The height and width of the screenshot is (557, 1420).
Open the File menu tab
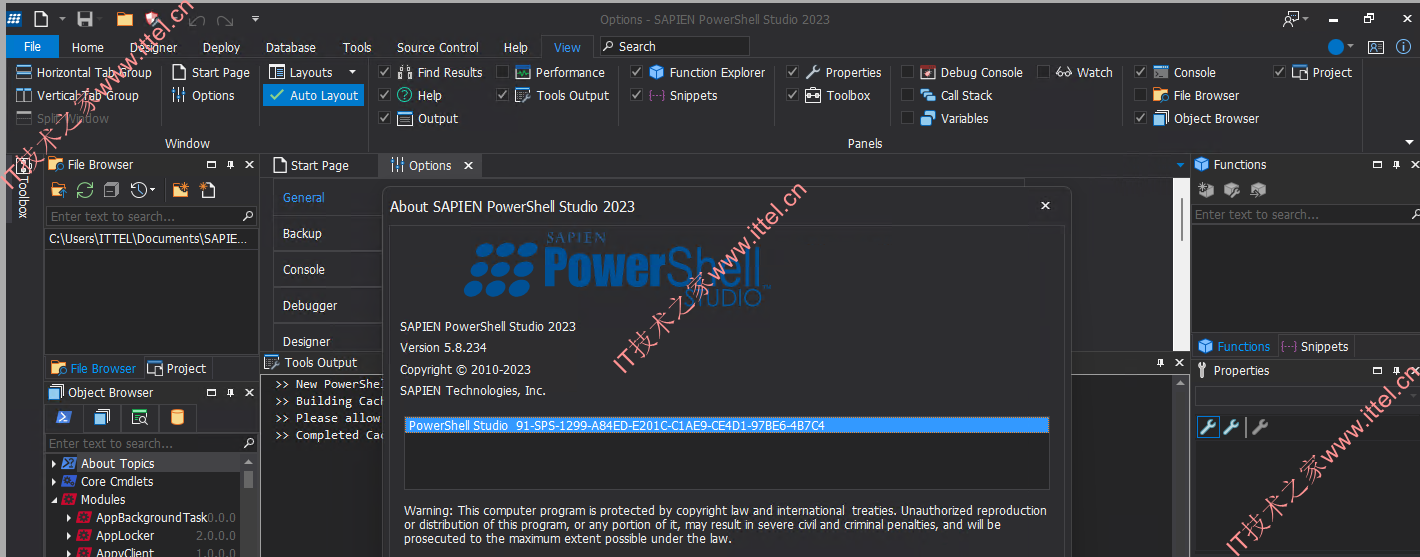coord(32,47)
